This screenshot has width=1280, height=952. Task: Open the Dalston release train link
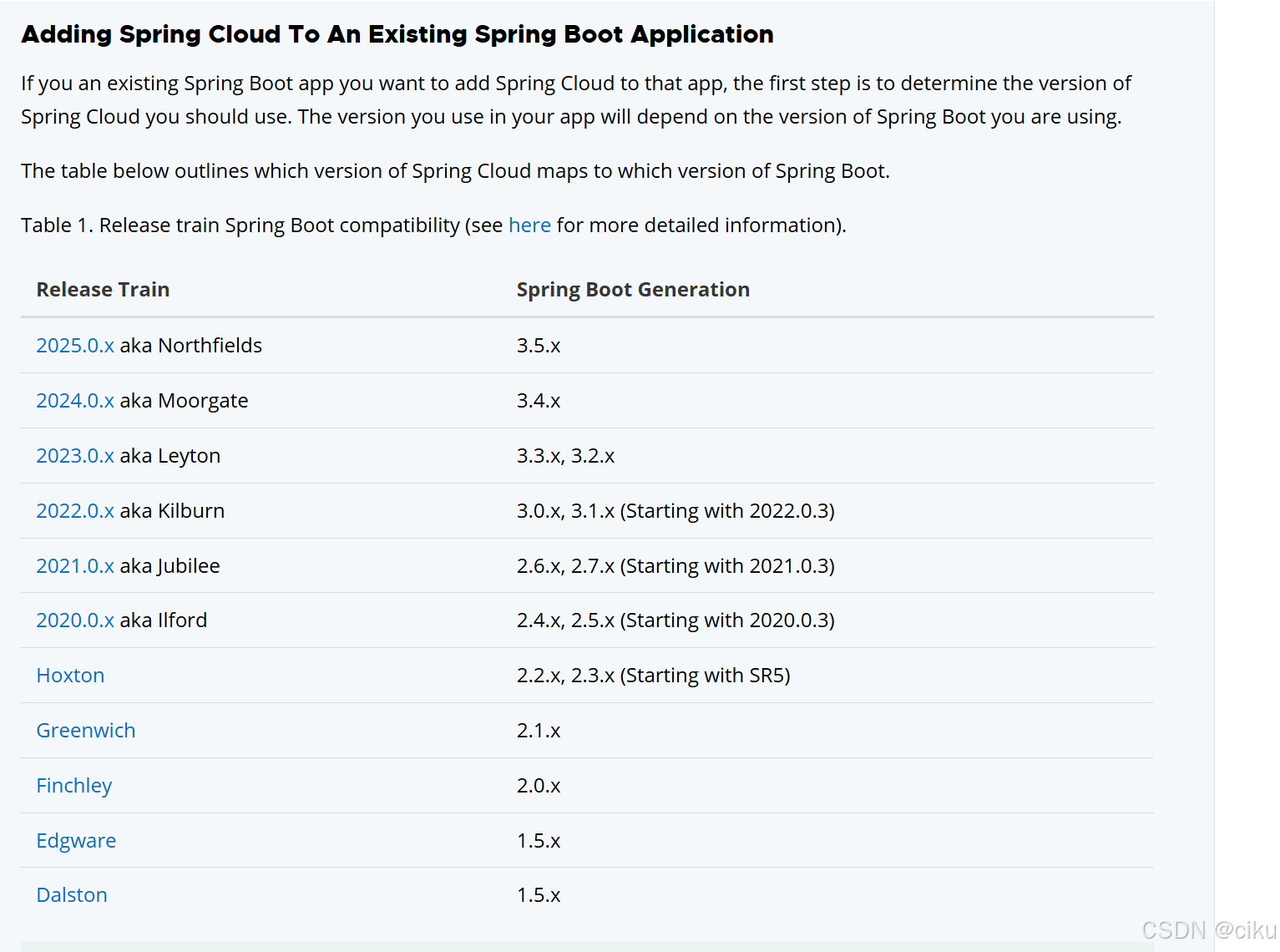[x=72, y=895]
